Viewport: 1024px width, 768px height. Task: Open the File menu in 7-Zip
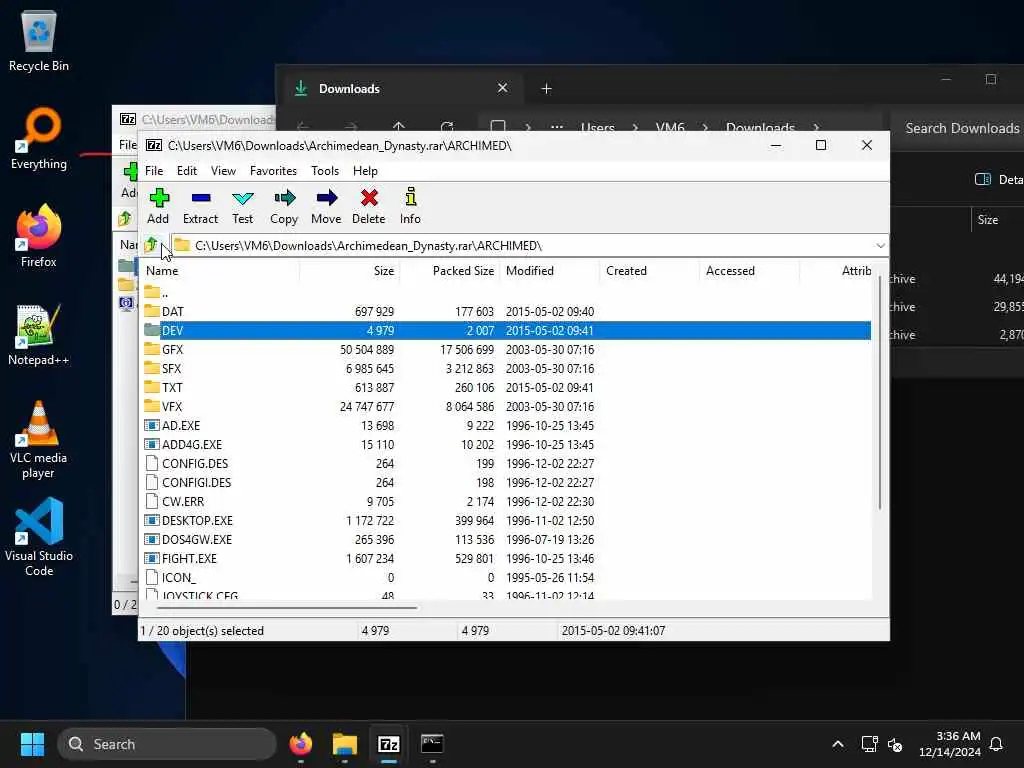point(154,170)
